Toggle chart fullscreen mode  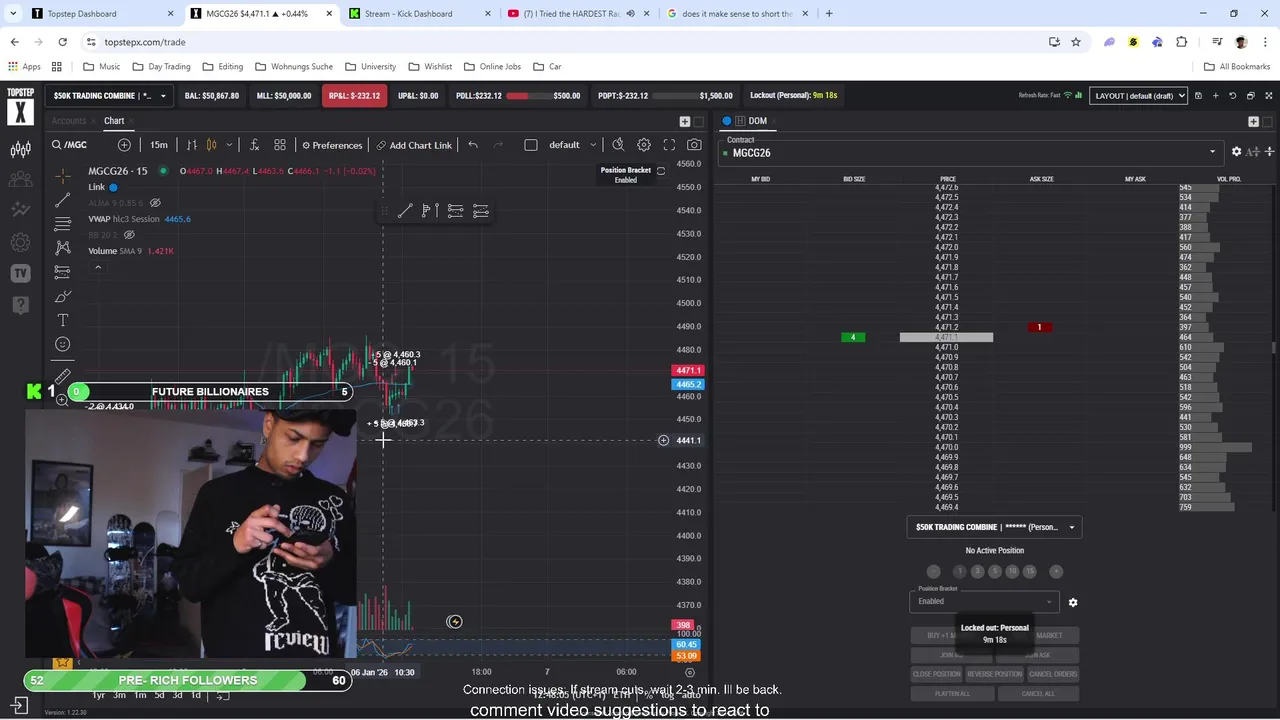pos(669,145)
